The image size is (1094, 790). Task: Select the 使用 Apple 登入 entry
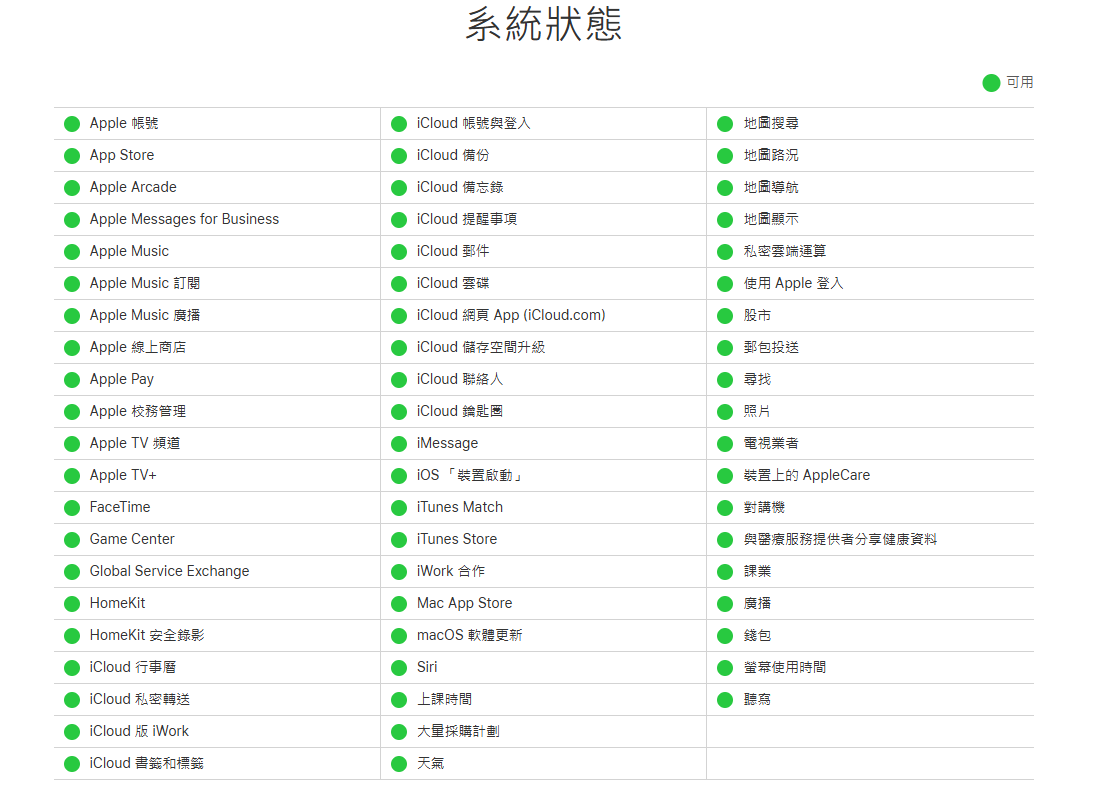[x=794, y=283]
